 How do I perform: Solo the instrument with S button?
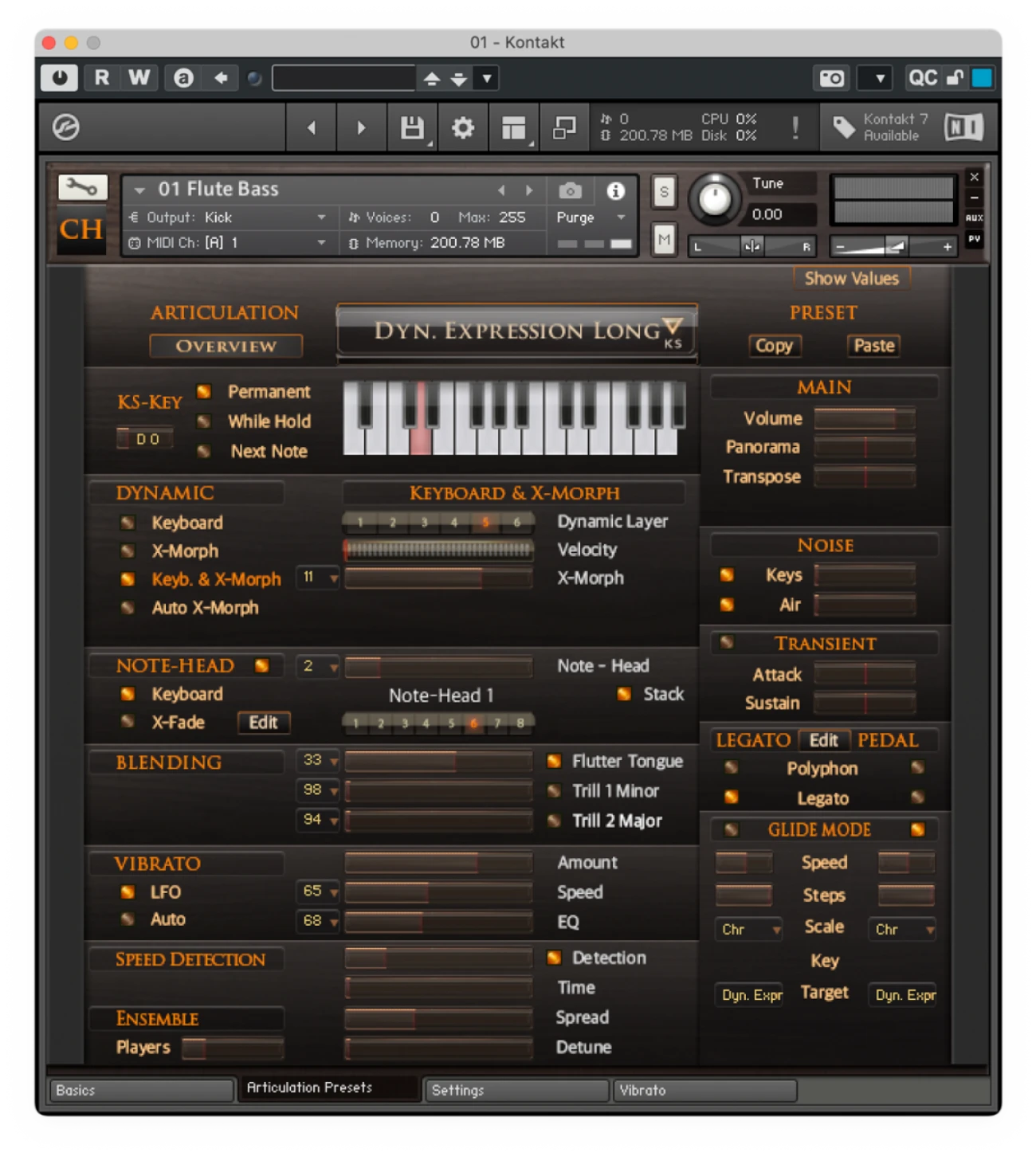[664, 192]
